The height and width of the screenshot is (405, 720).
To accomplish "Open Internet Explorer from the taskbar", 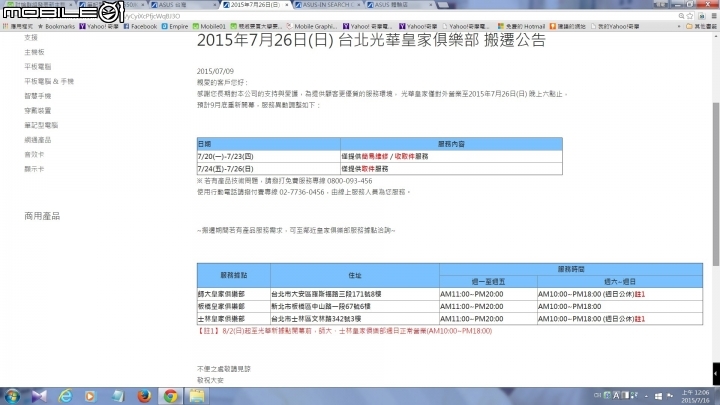I will pyautogui.click(x=65, y=396).
